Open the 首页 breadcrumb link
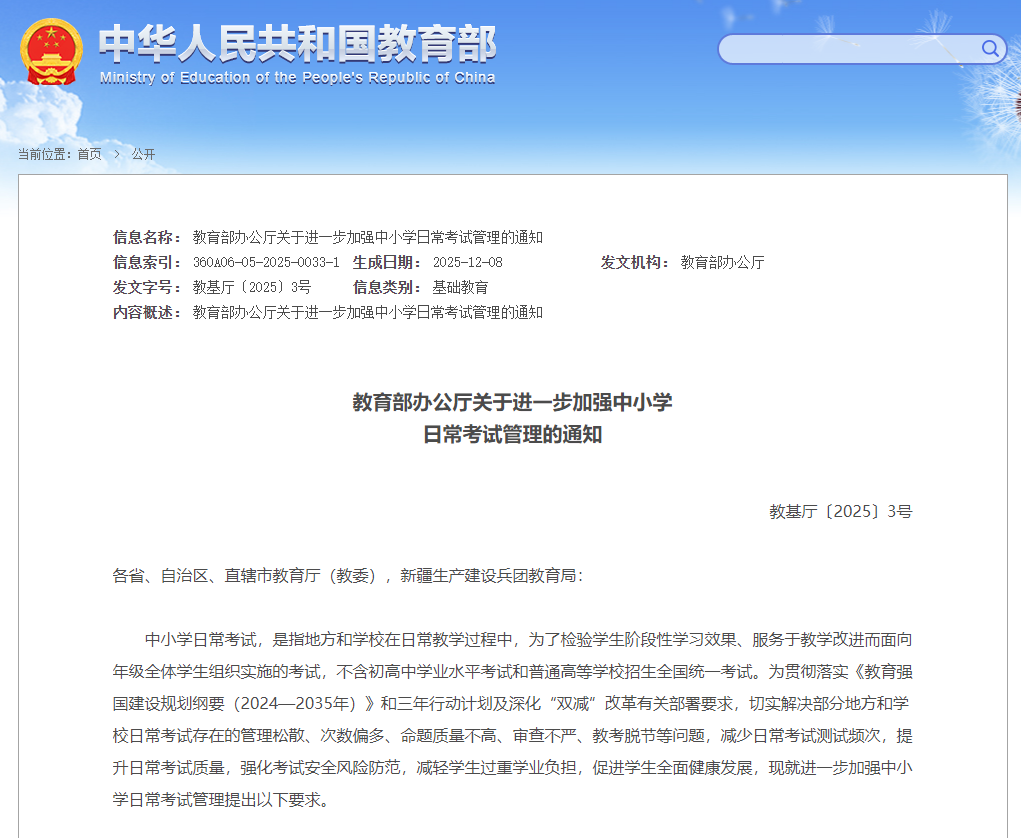 (89, 154)
